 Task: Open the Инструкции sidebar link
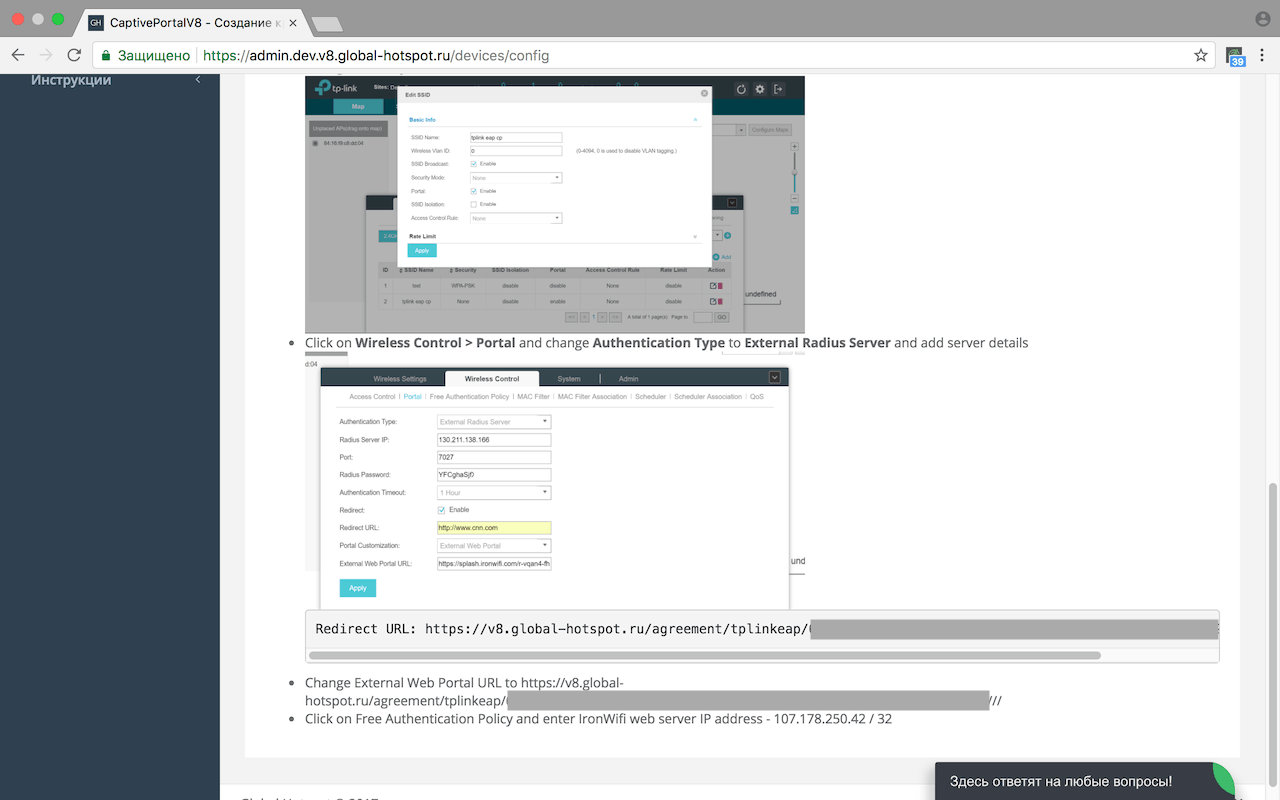click(71, 80)
